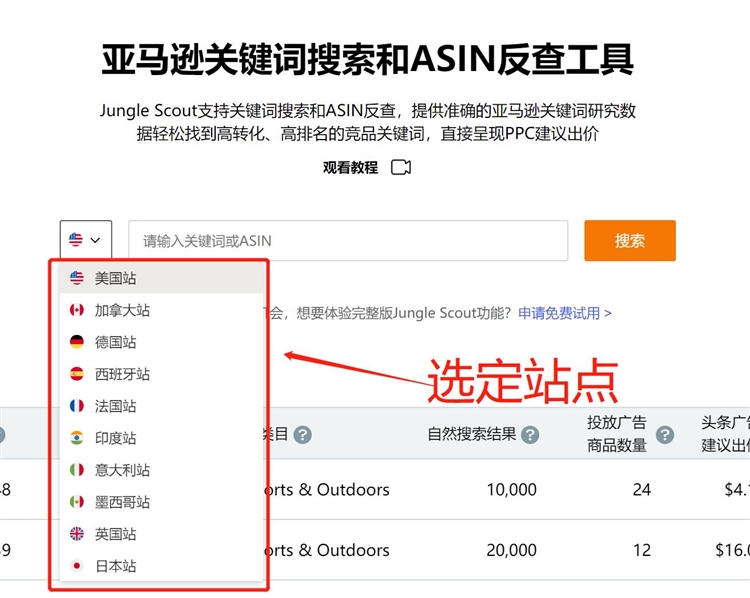The image size is (750, 598).
Task: Click the Japan flag icon
Action: (x=77, y=566)
